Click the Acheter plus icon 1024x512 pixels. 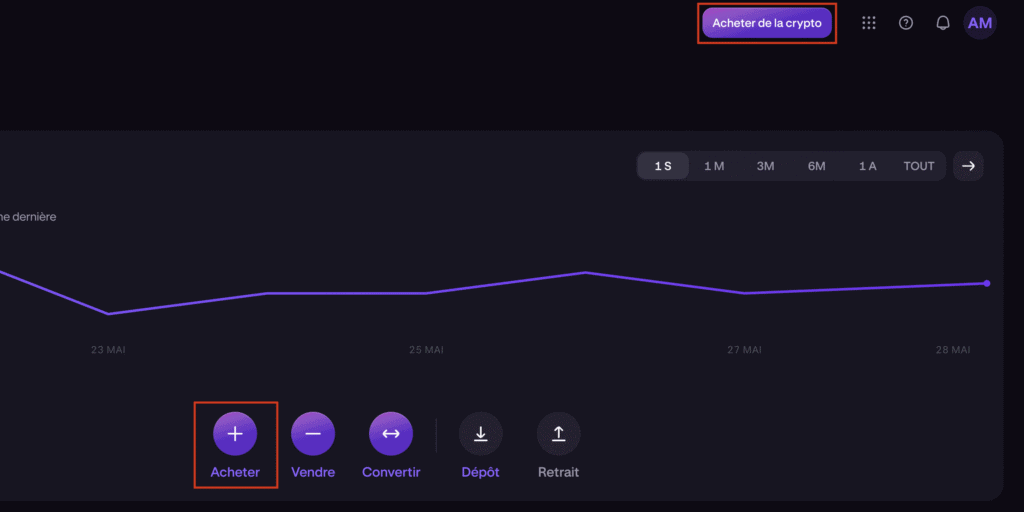(235, 434)
